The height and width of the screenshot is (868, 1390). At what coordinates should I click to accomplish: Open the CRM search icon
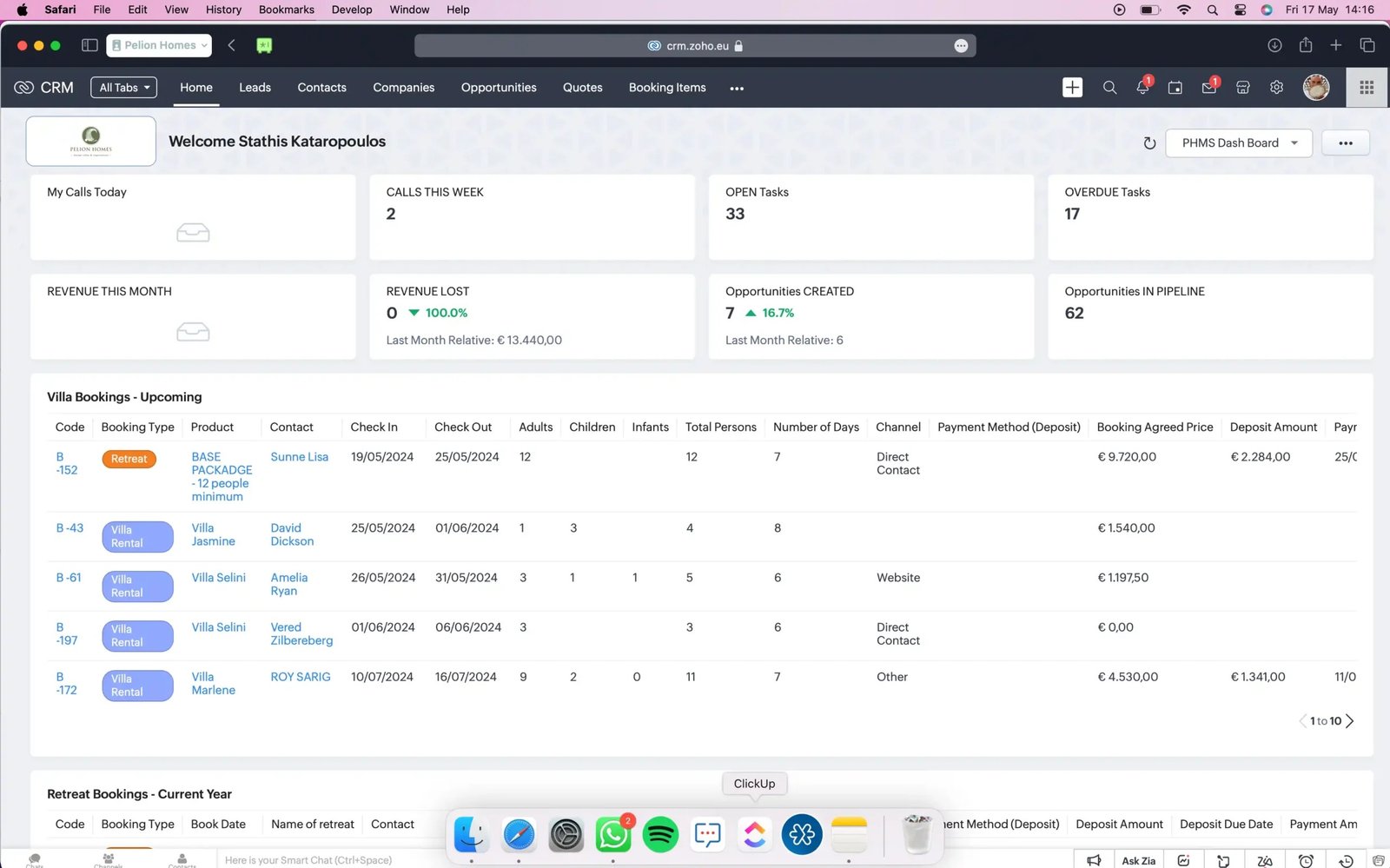tap(1109, 88)
